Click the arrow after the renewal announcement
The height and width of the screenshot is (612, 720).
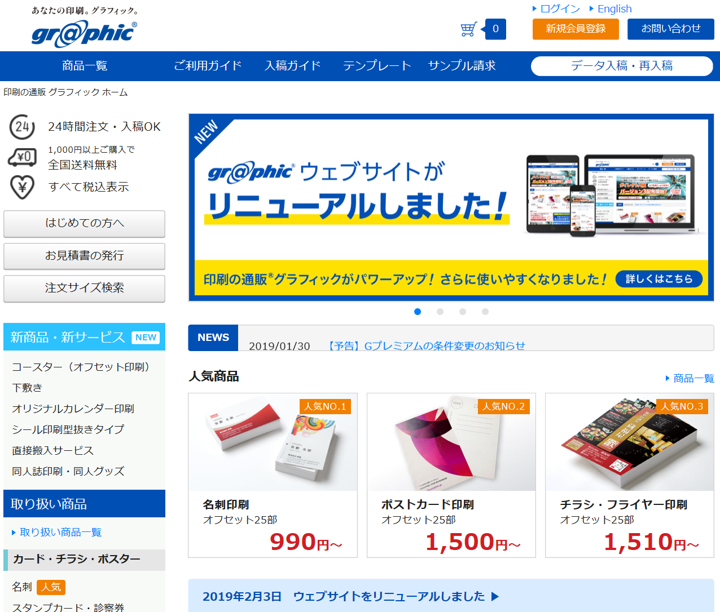point(495,596)
